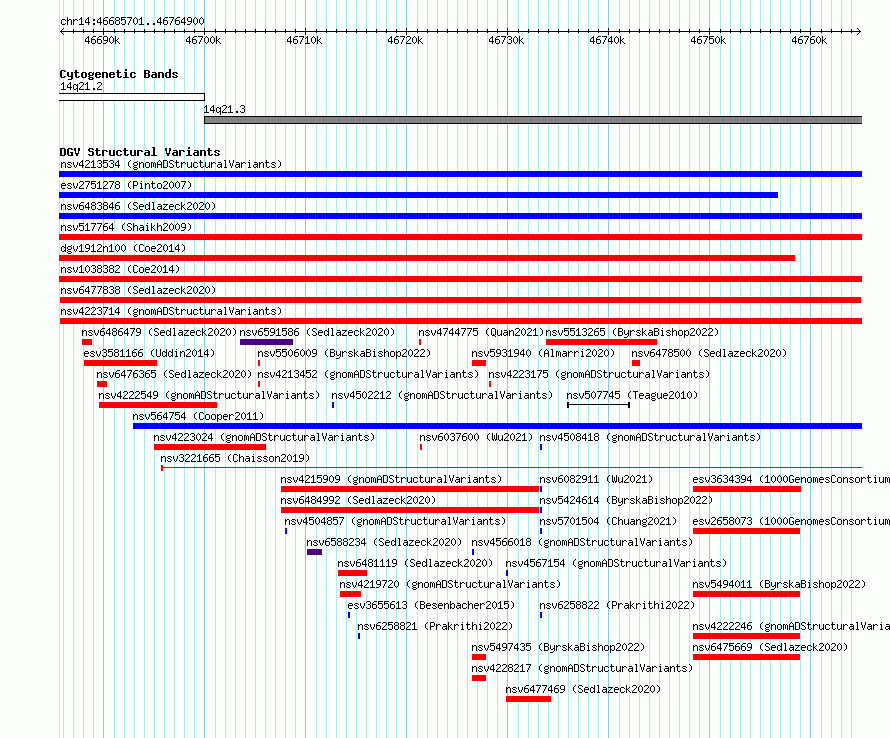The height and width of the screenshot is (738, 890).
Task: Select the blue nsv564754 (Cooper2011) bar
Action: 497,426
